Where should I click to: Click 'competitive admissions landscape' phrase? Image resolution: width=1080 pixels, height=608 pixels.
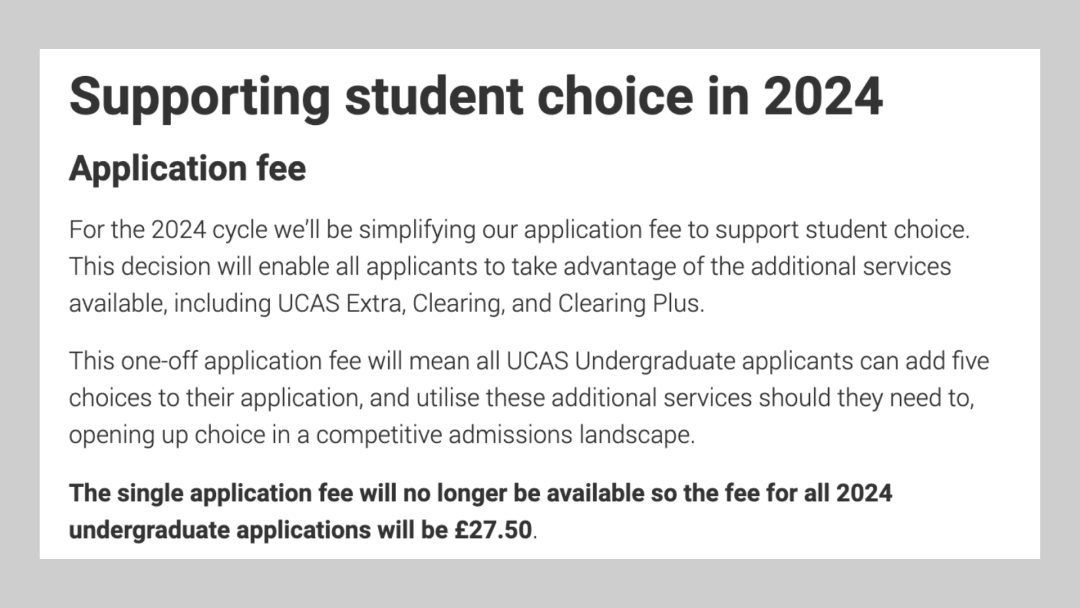pyautogui.click(x=503, y=435)
